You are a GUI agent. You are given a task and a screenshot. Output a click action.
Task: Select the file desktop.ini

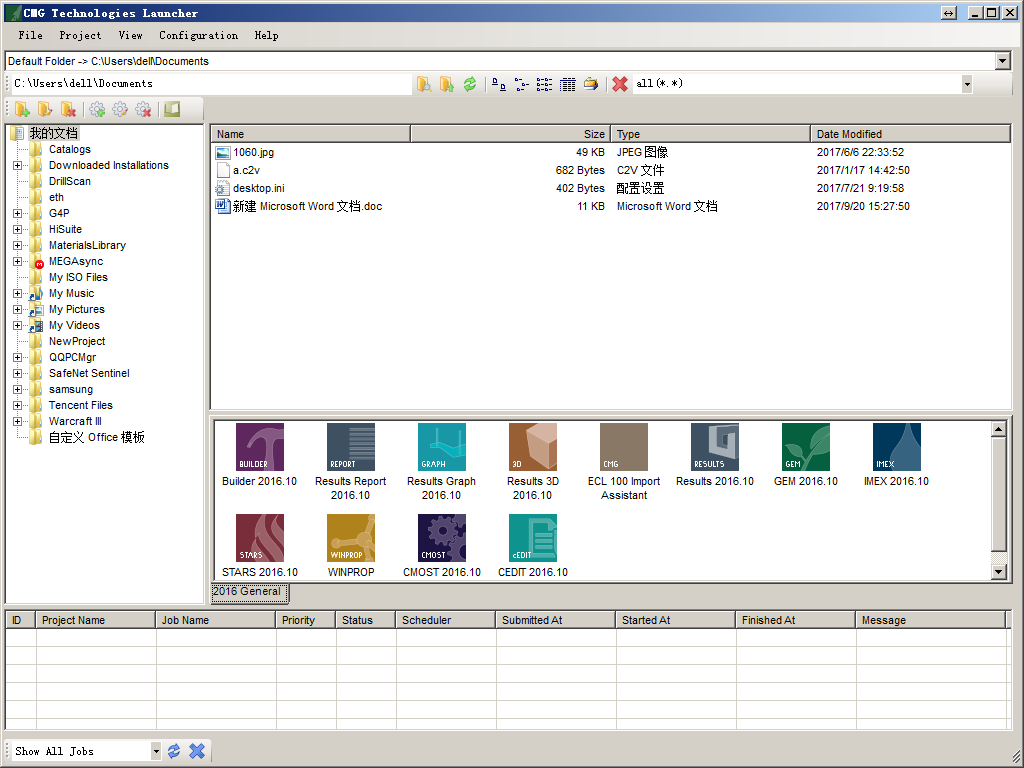pyautogui.click(x=259, y=189)
